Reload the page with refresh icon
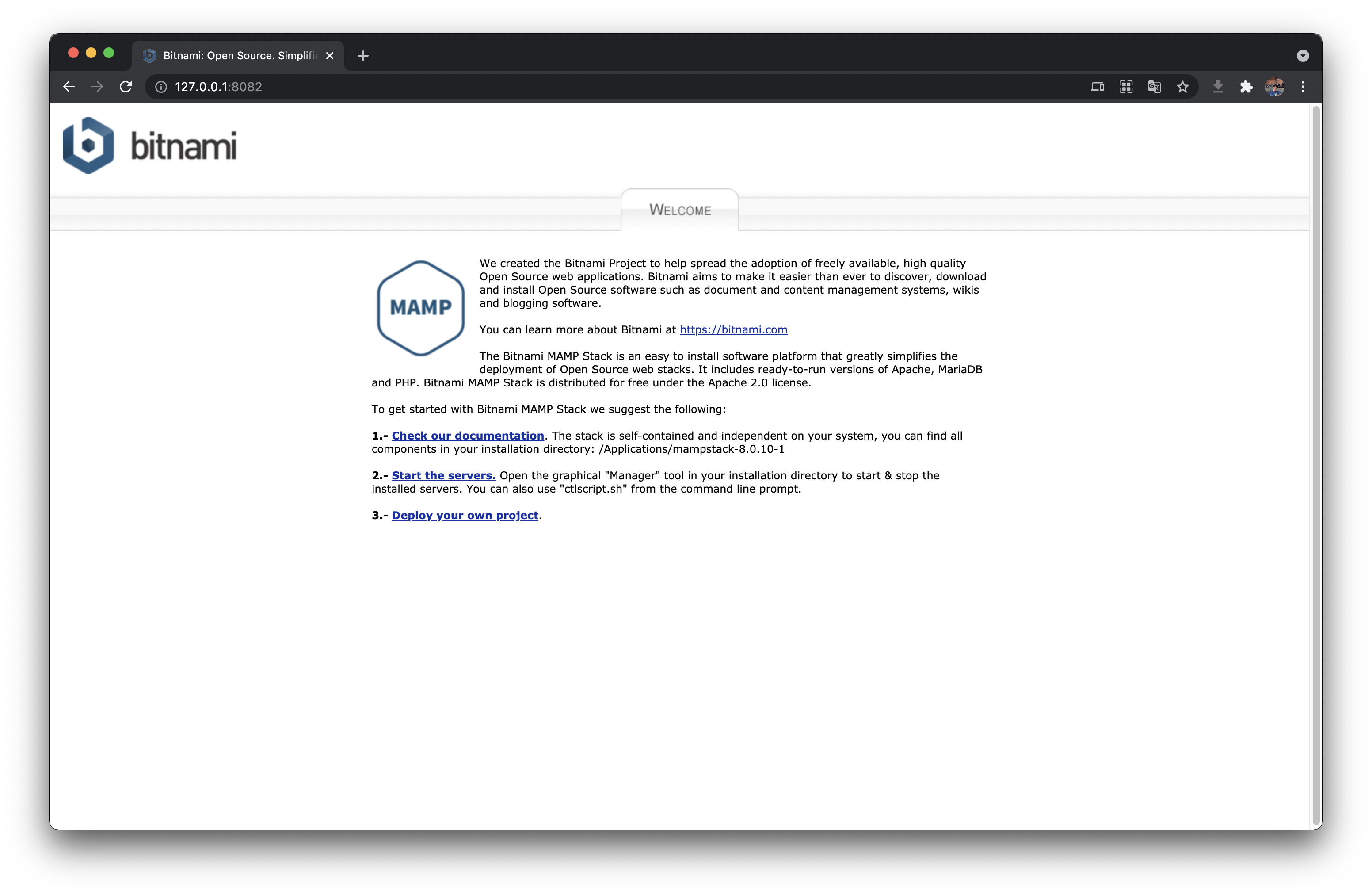Viewport: 1372px width, 895px height. [x=126, y=87]
